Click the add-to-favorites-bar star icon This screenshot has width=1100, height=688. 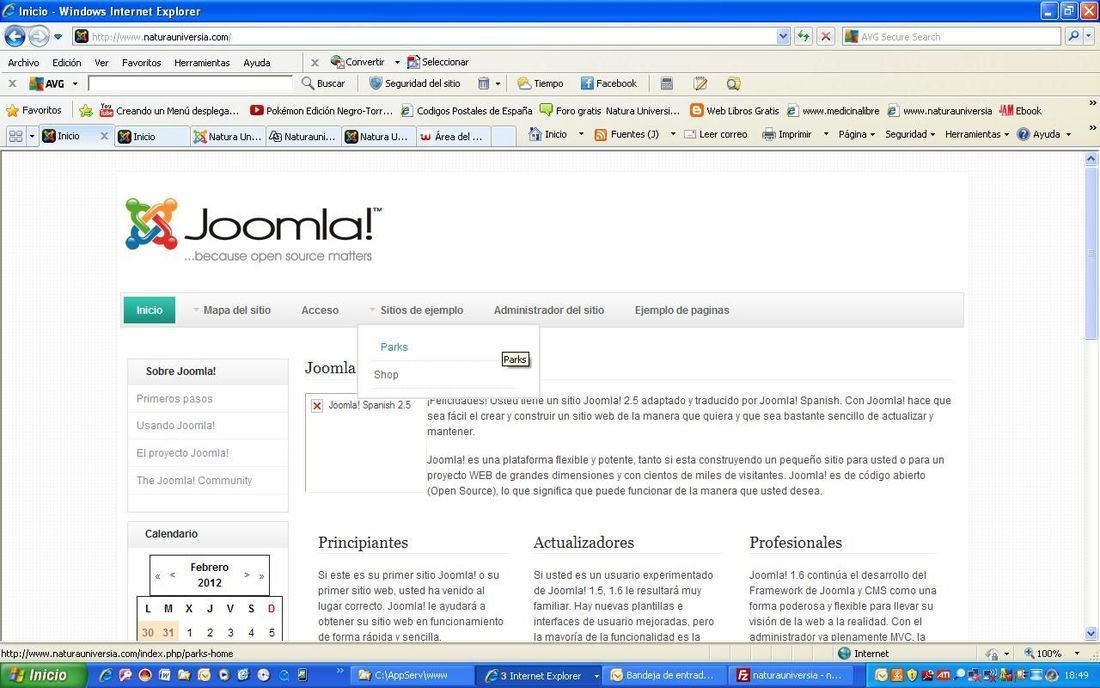pyautogui.click(x=86, y=110)
